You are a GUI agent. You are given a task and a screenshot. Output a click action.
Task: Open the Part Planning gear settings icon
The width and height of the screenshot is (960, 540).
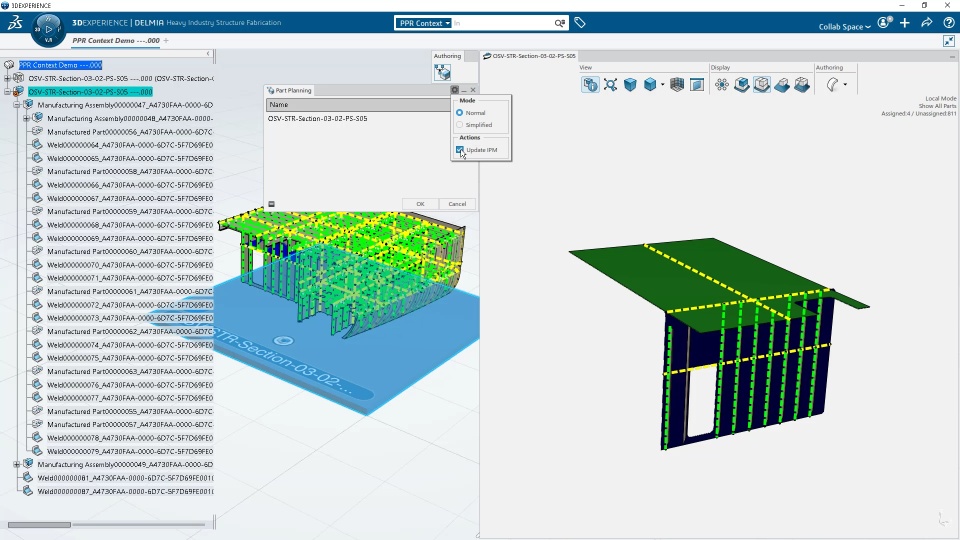pos(454,90)
